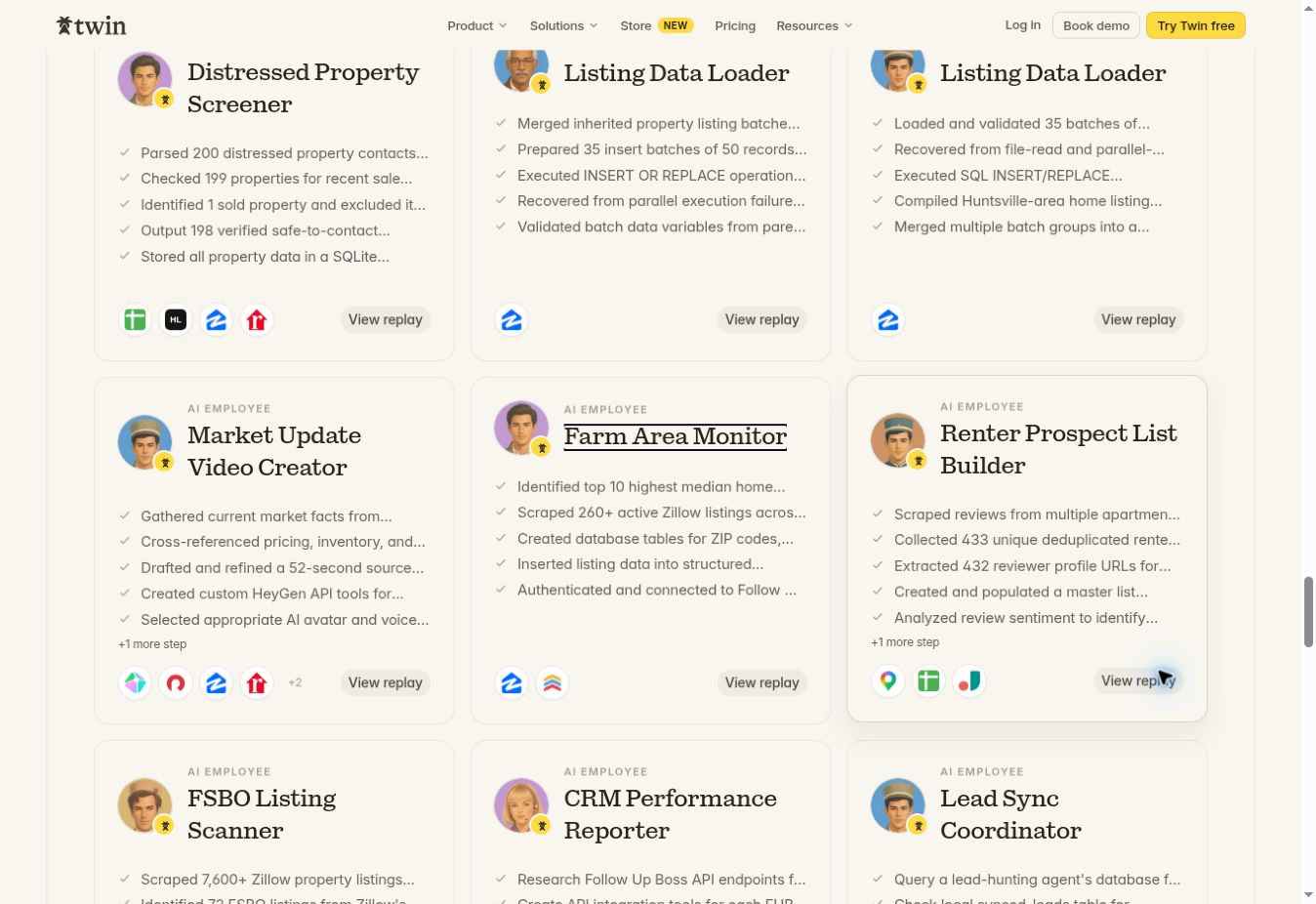Click the Market Update Video Creator avatar
Image resolution: width=1316 pixels, height=904 pixels.
(145, 442)
